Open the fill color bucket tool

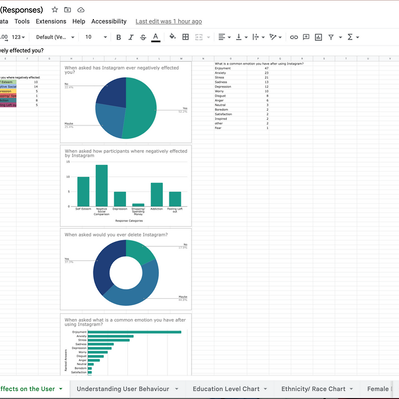(172, 37)
